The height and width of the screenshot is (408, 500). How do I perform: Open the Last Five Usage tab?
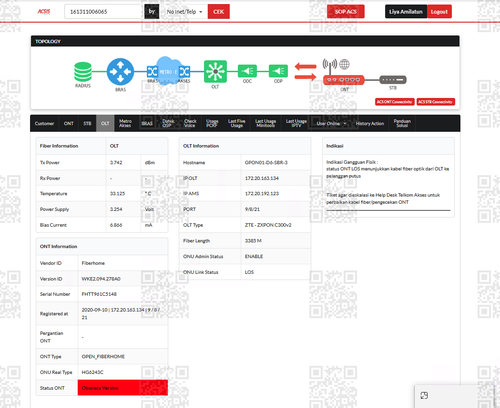coord(237,123)
